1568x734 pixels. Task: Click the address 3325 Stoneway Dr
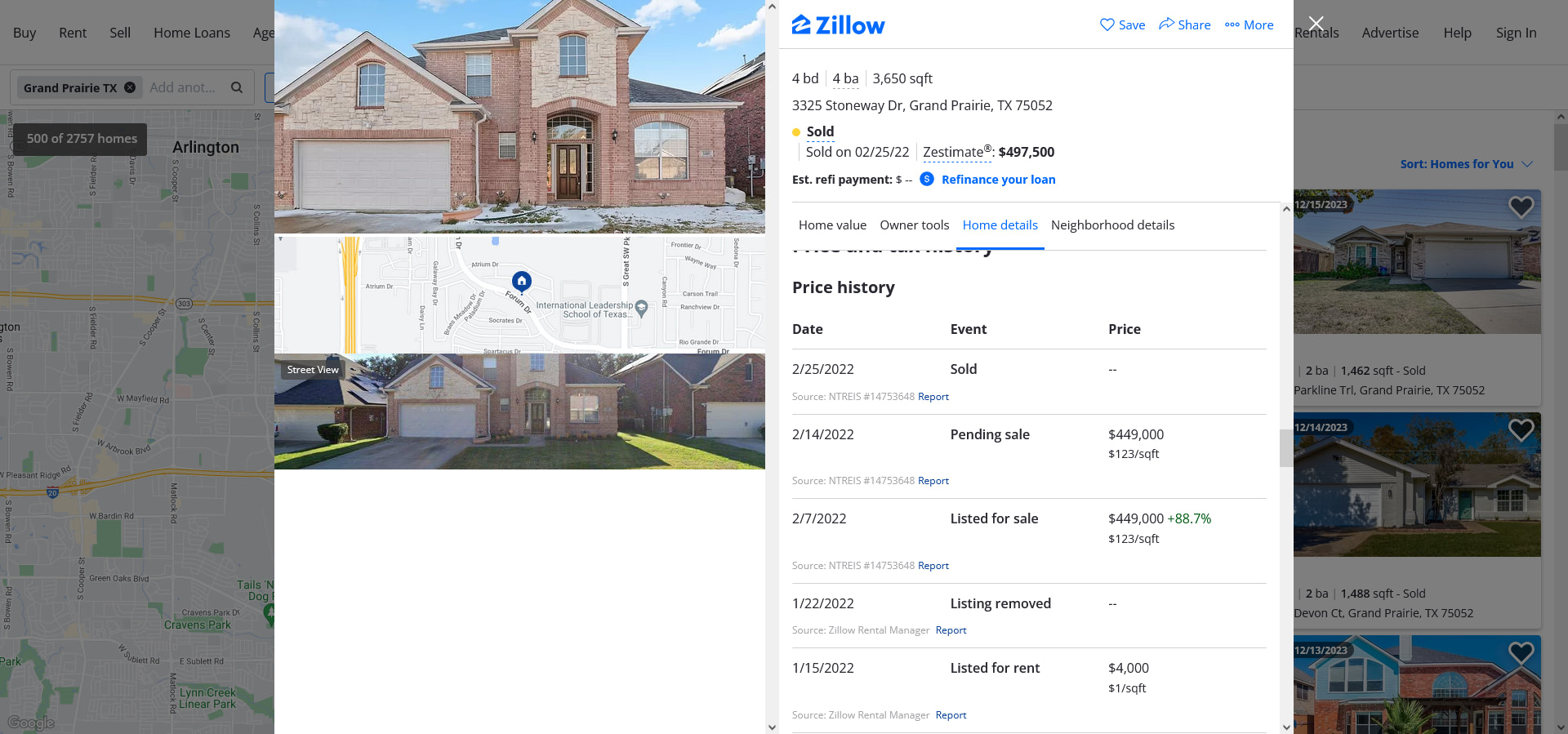point(922,105)
